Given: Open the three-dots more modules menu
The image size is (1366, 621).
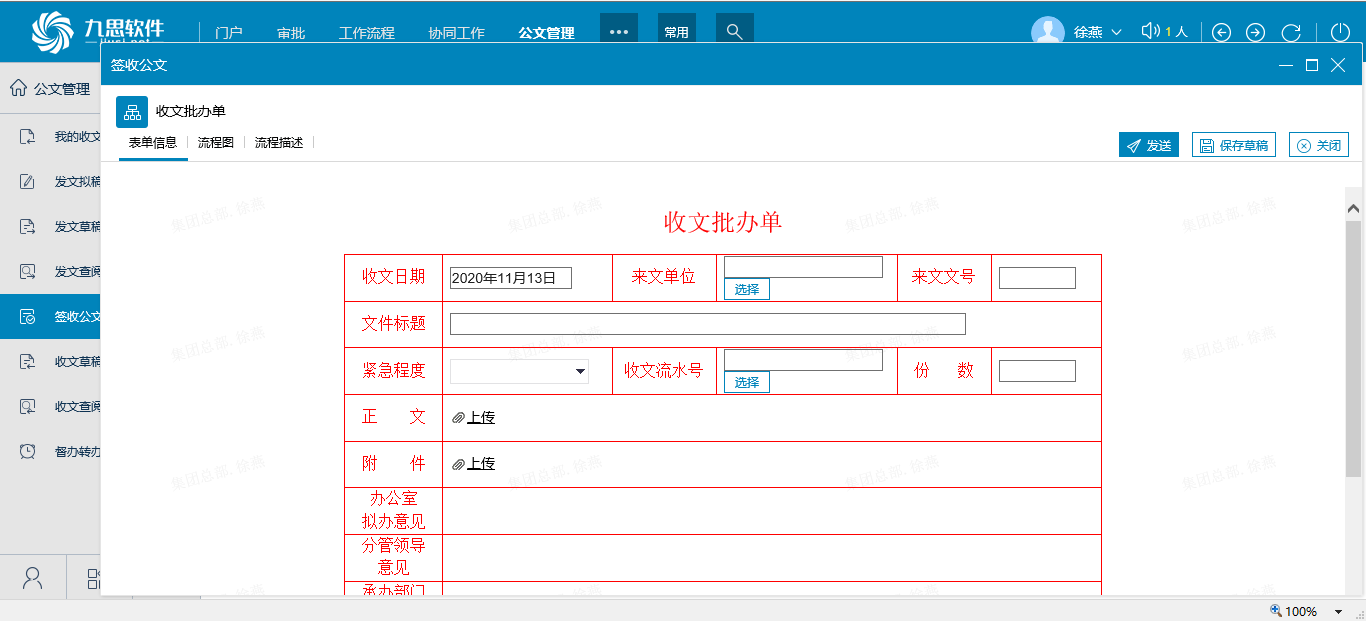Looking at the screenshot, I should [x=618, y=32].
